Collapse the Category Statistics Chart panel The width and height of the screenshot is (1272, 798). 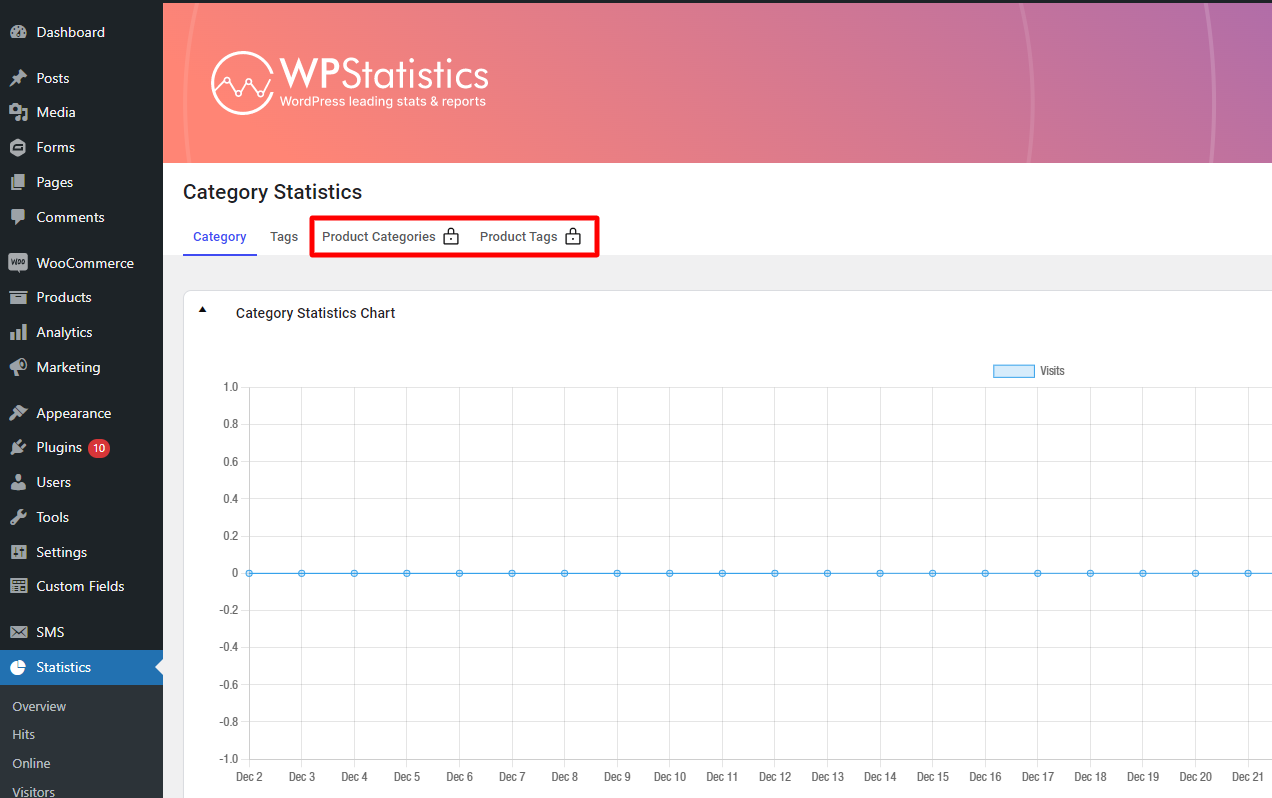click(203, 311)
